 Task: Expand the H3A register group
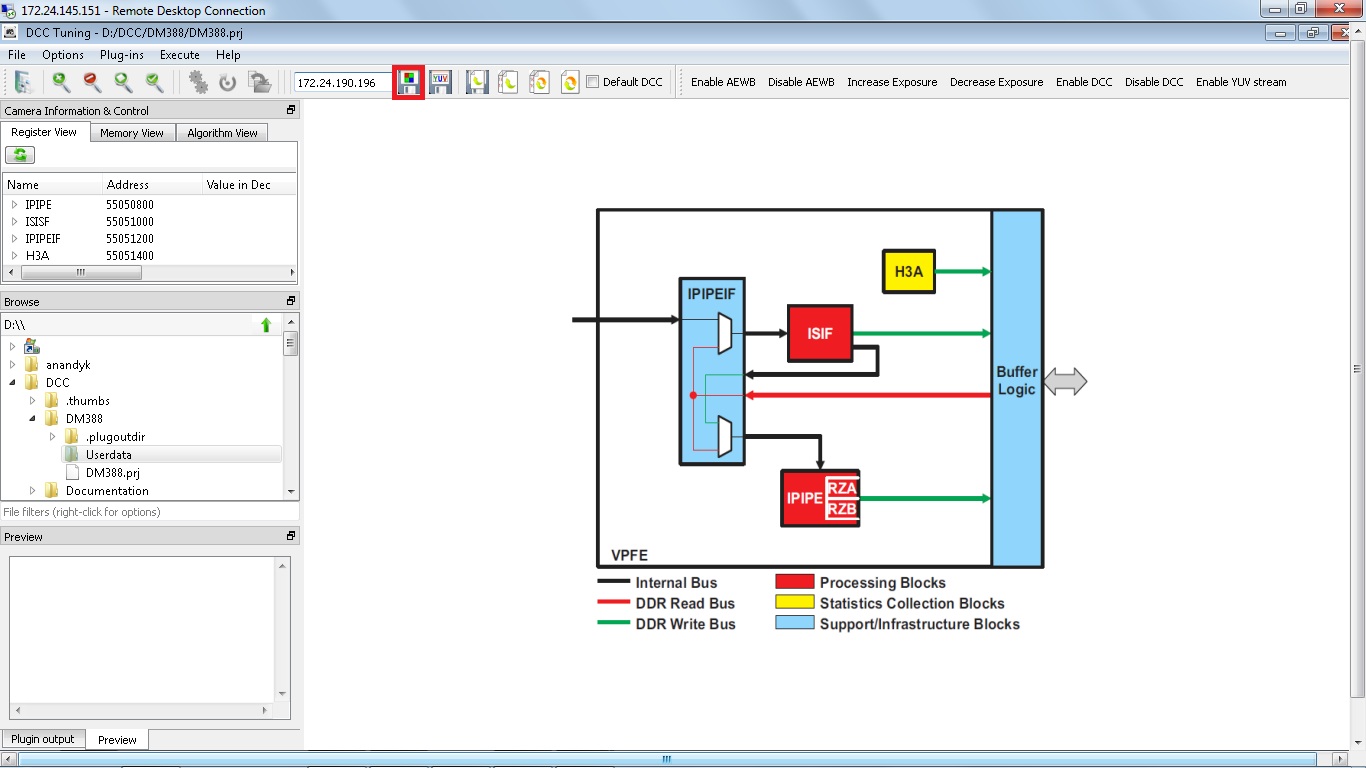[x=14, y=256]
